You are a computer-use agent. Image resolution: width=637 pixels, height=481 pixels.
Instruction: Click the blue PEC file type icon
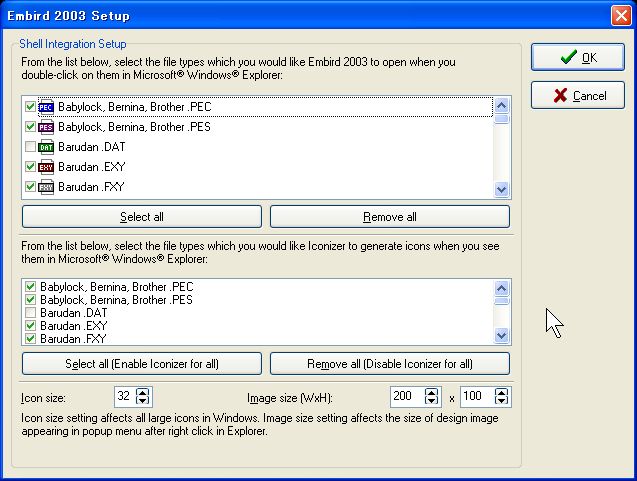pos(46,107)
